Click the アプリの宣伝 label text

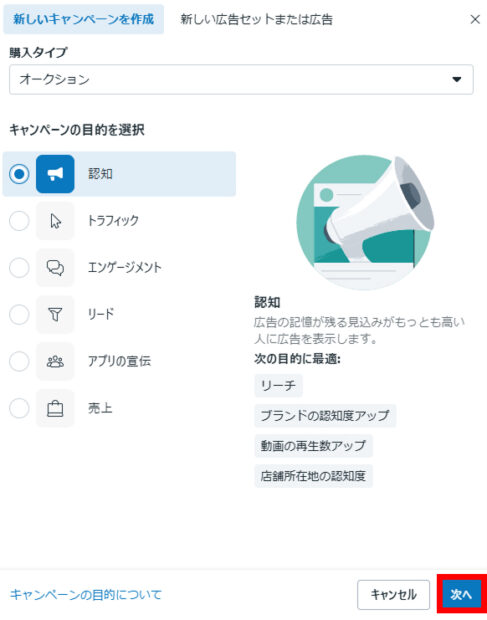point(119,361)
